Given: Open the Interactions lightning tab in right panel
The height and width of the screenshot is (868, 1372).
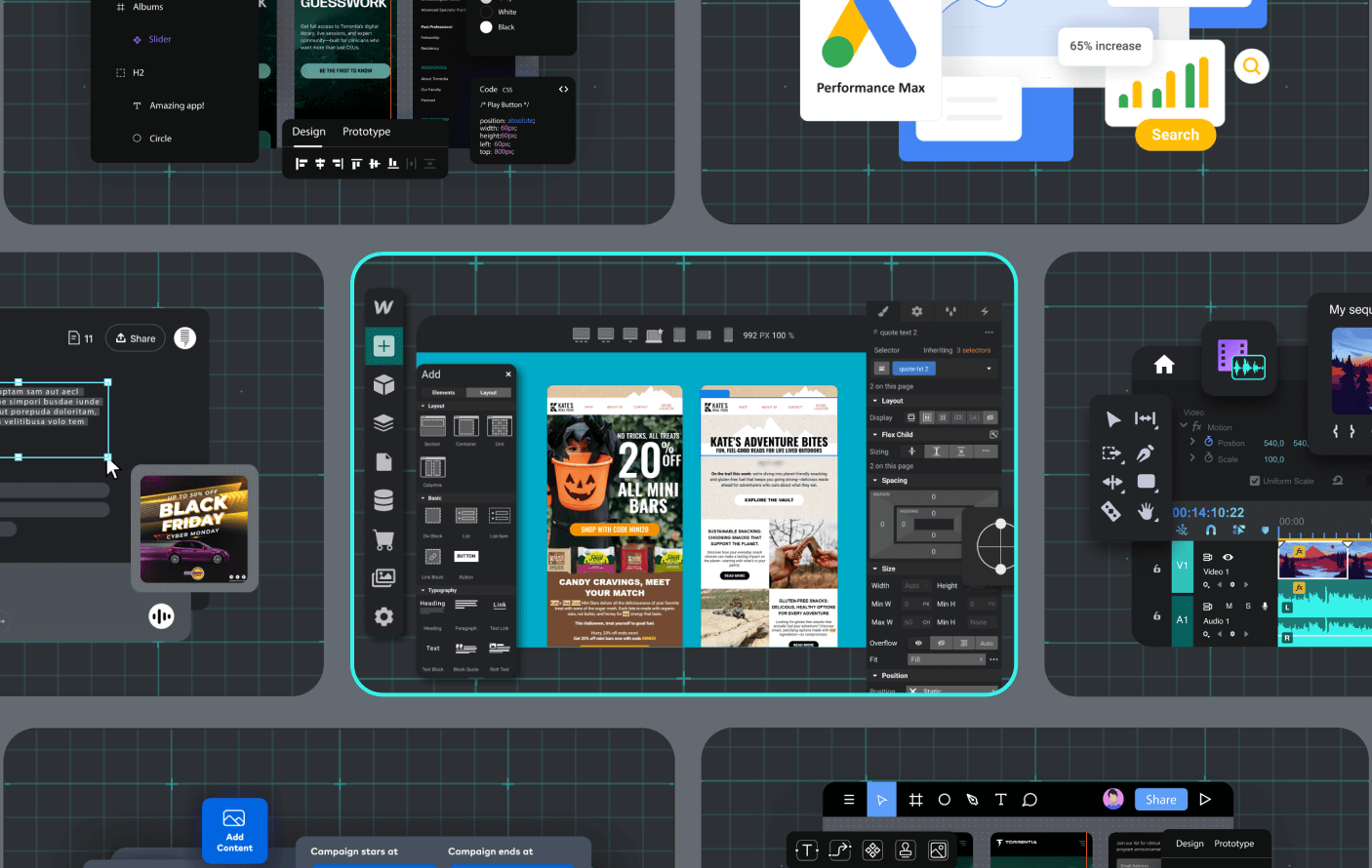Looking at the screenshot, I should [x=984, y=311].
